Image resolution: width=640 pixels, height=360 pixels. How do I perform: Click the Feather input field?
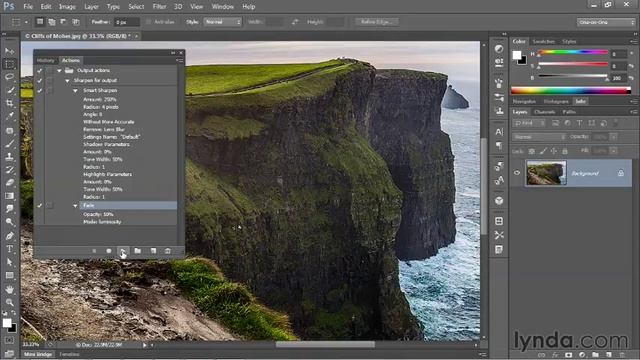[x=127, y=22]
